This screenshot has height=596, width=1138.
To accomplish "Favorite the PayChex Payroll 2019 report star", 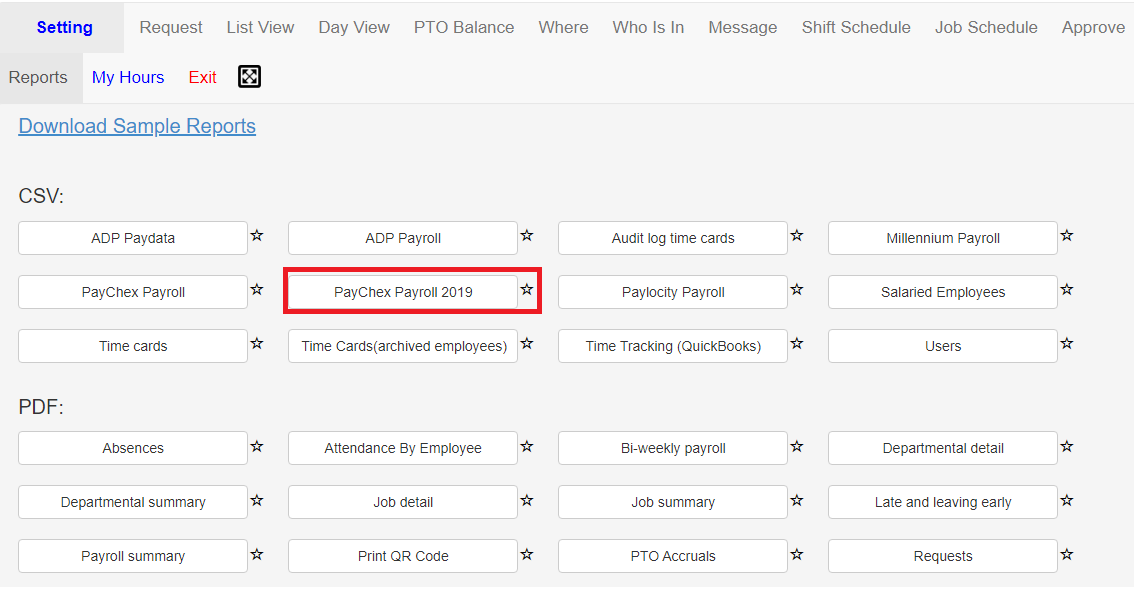I will click(527, 290).
